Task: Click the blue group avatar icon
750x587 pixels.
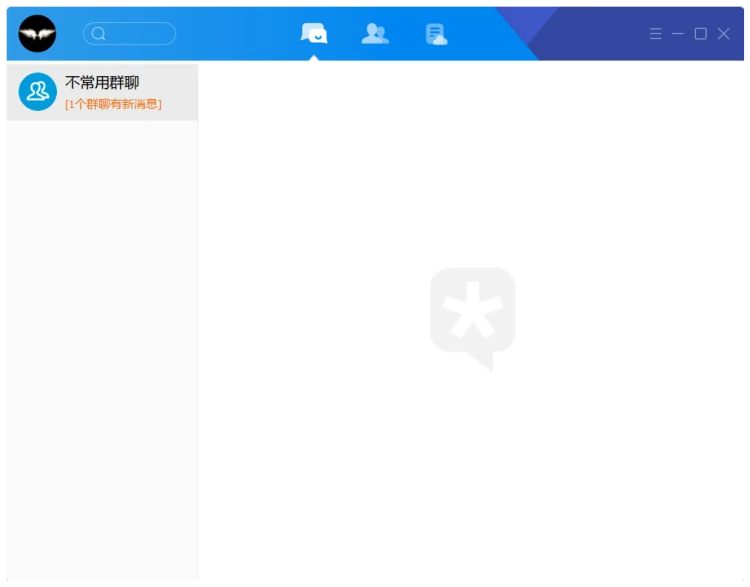Action: 38,92
